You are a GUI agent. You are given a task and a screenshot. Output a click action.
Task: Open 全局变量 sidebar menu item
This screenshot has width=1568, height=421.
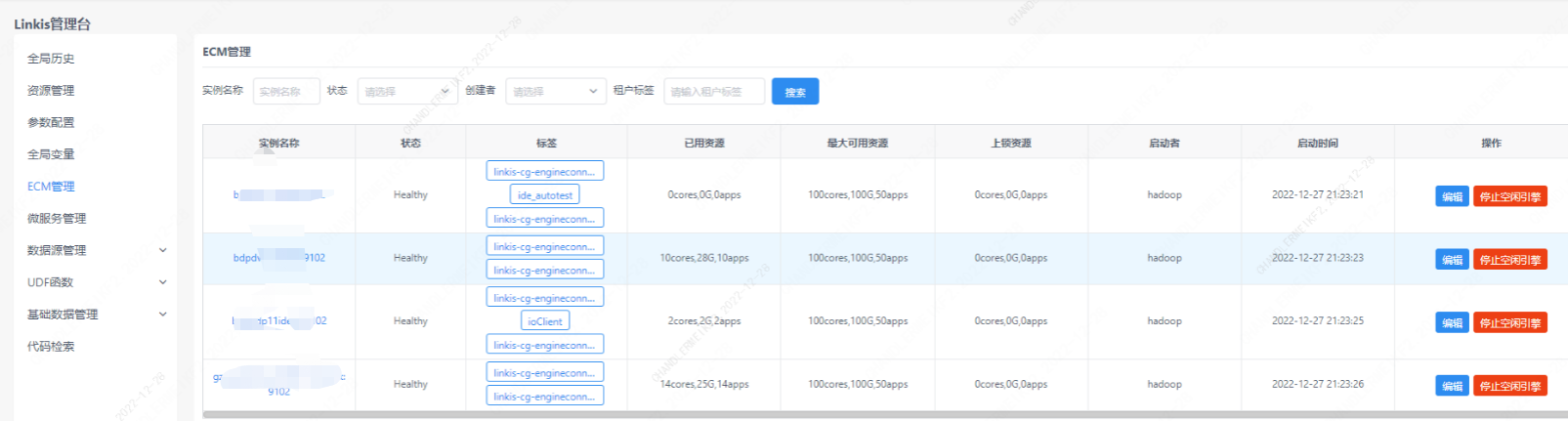[51, 154]
